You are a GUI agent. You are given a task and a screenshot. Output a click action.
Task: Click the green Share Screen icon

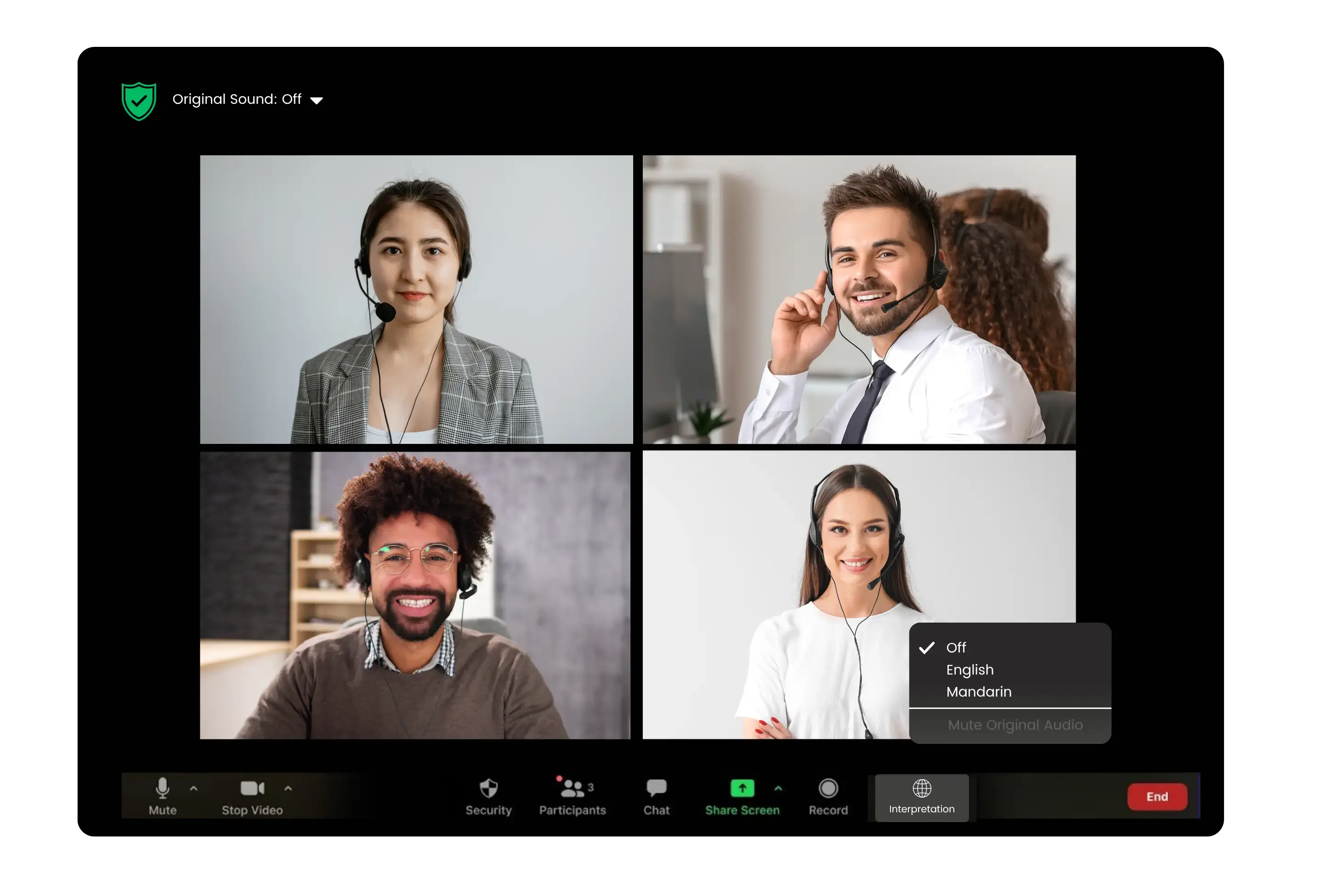point(742,788)
